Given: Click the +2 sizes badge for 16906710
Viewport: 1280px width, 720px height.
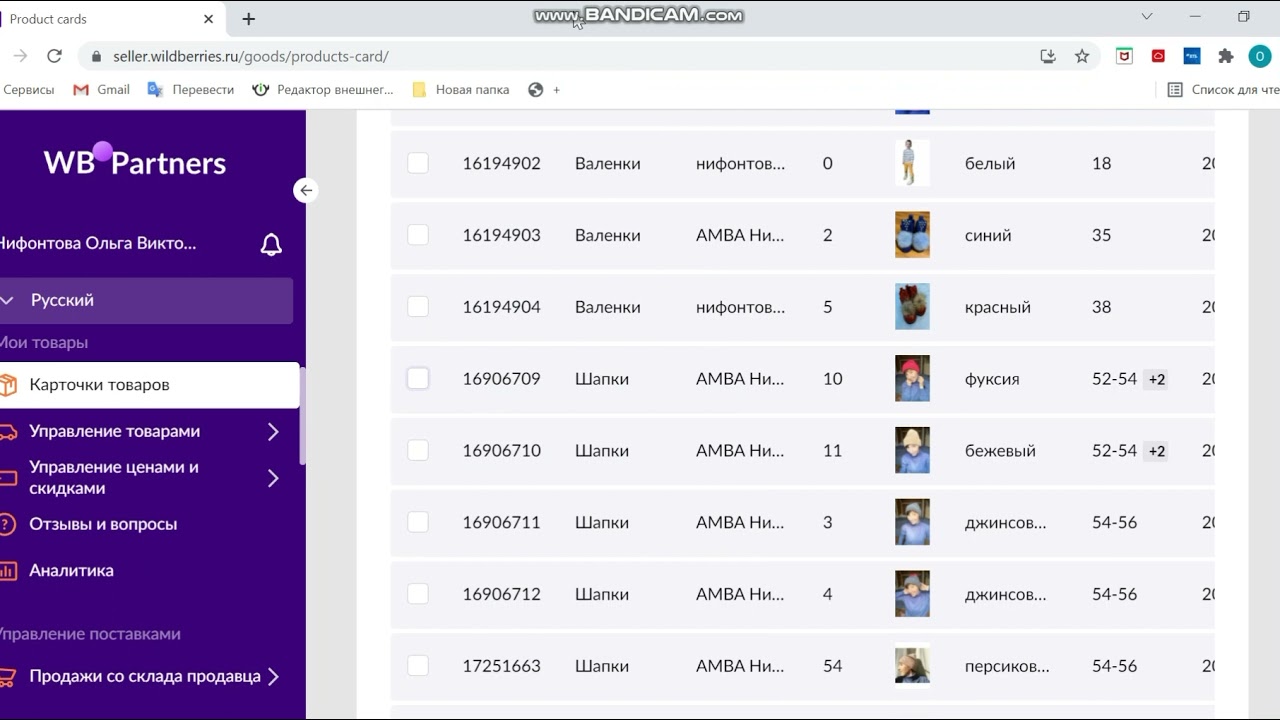Looking at the screenshot, I should [x=1156, y=451].
